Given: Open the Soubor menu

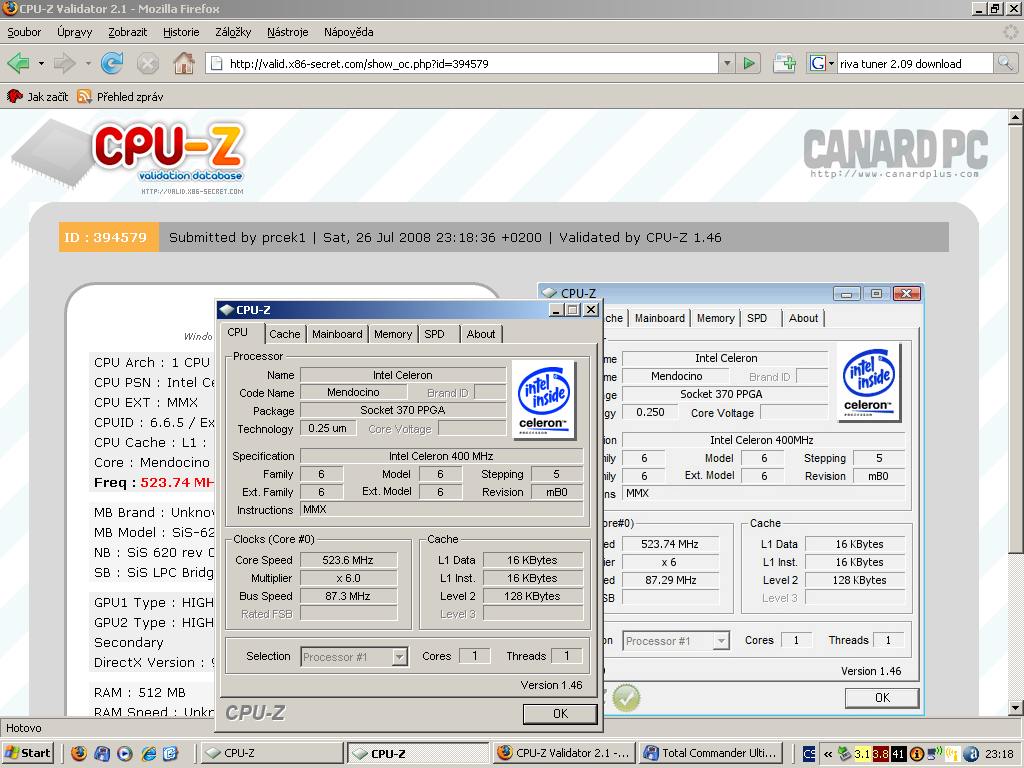Looking at the screenshot, I should 24,32.
